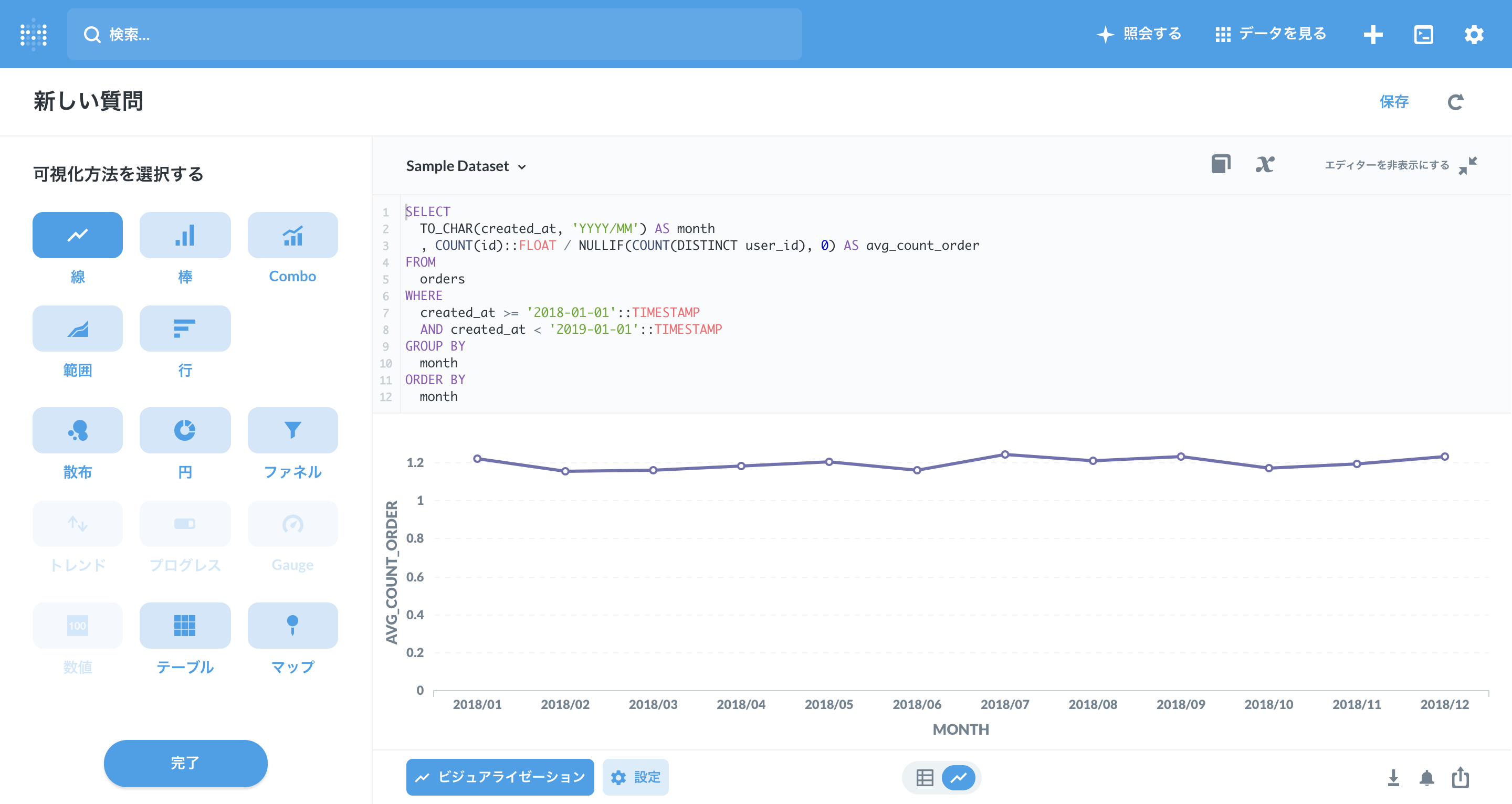Open the SQL variables (x) icon
Viewport: 1512px width, 804px height.
point(1265,165)
